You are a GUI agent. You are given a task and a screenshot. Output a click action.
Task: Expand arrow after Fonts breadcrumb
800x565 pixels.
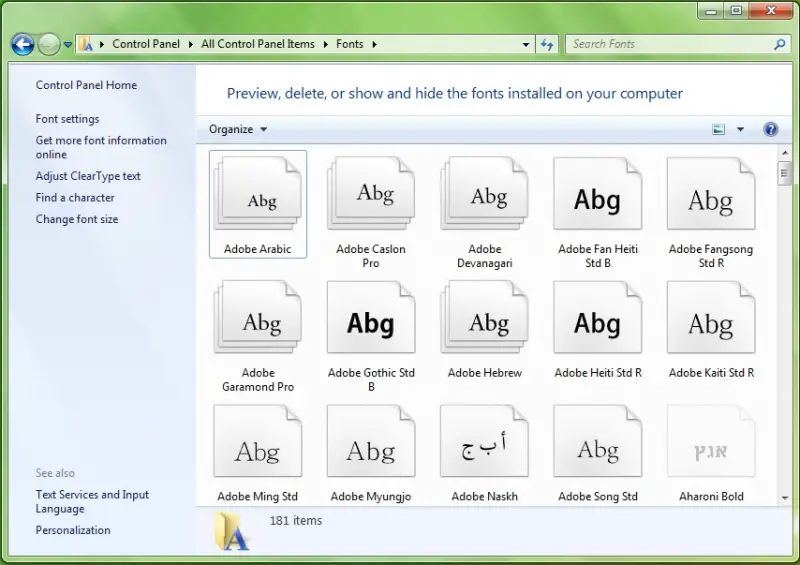tap(374, 44)
